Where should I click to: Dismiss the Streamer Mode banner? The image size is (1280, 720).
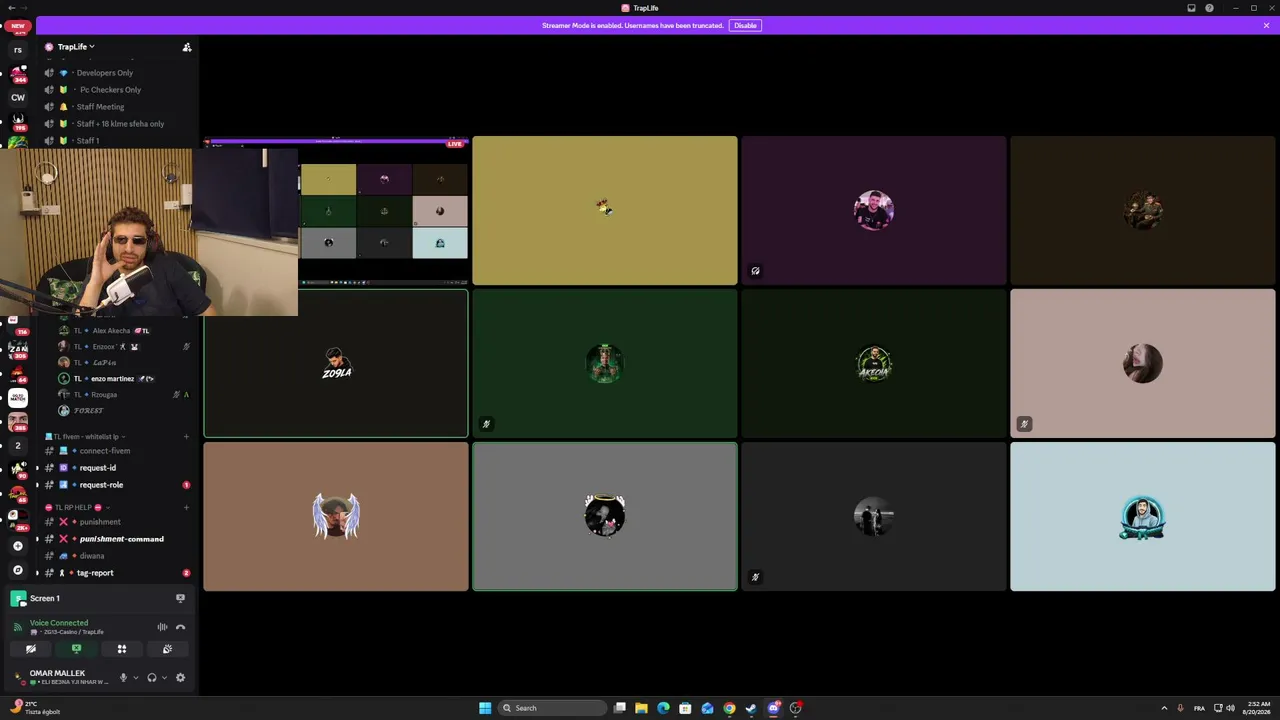point(1266,25)
